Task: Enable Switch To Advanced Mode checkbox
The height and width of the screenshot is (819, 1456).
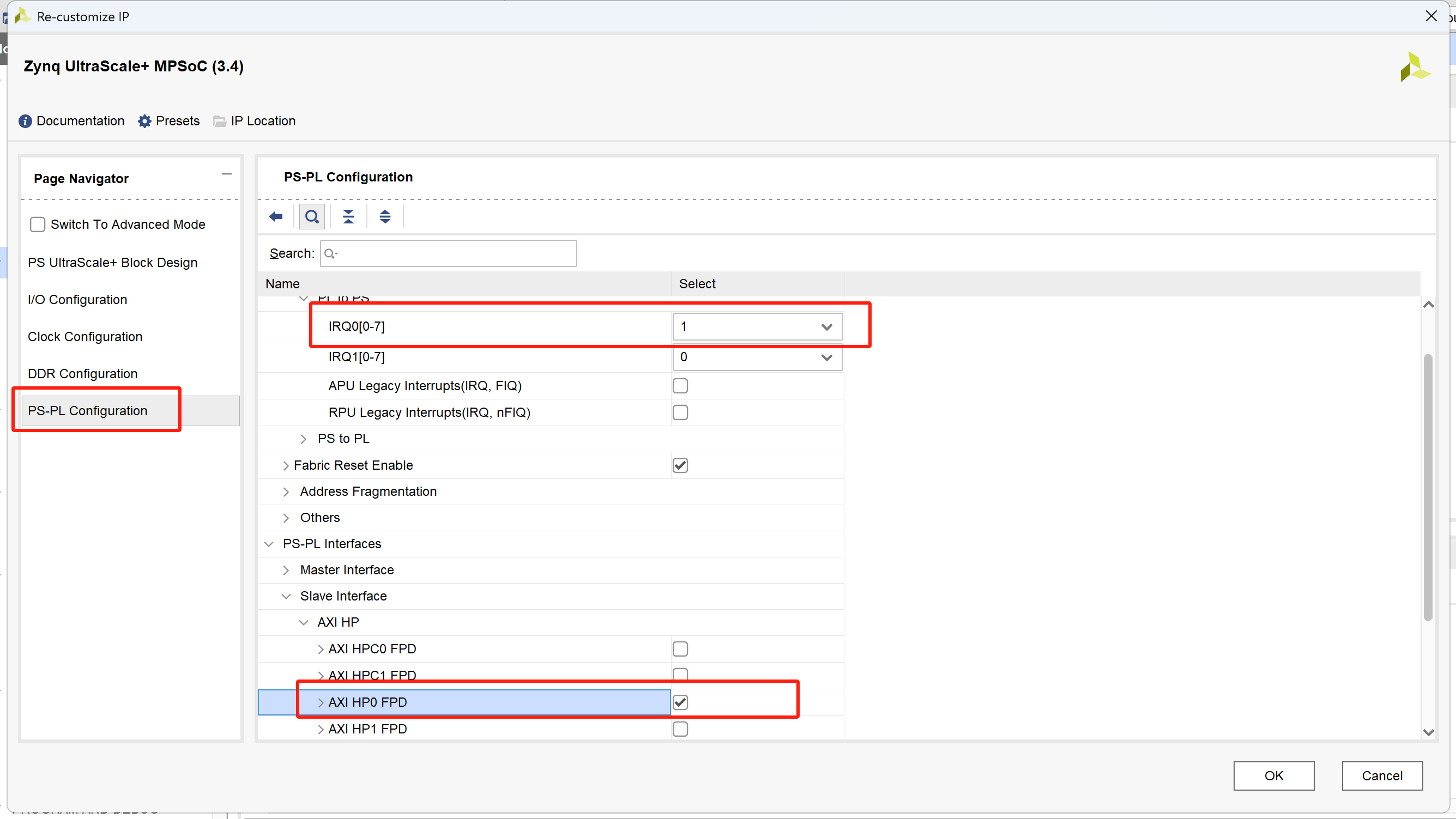Action: point(37,225)
